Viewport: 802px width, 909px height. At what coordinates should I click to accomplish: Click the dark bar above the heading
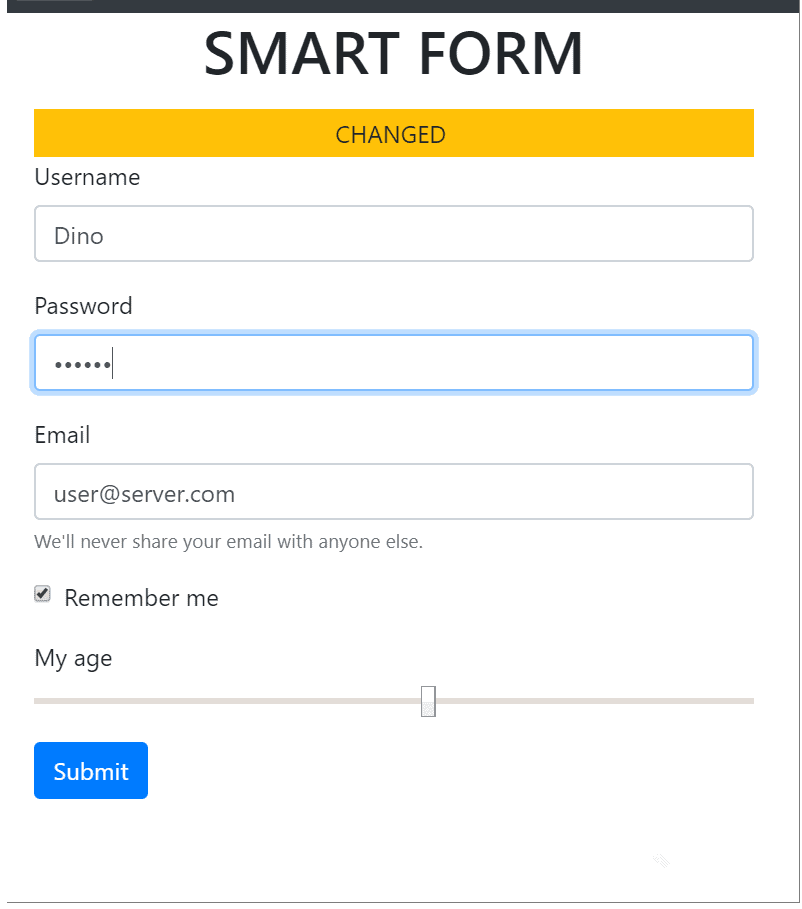point(403,6)
